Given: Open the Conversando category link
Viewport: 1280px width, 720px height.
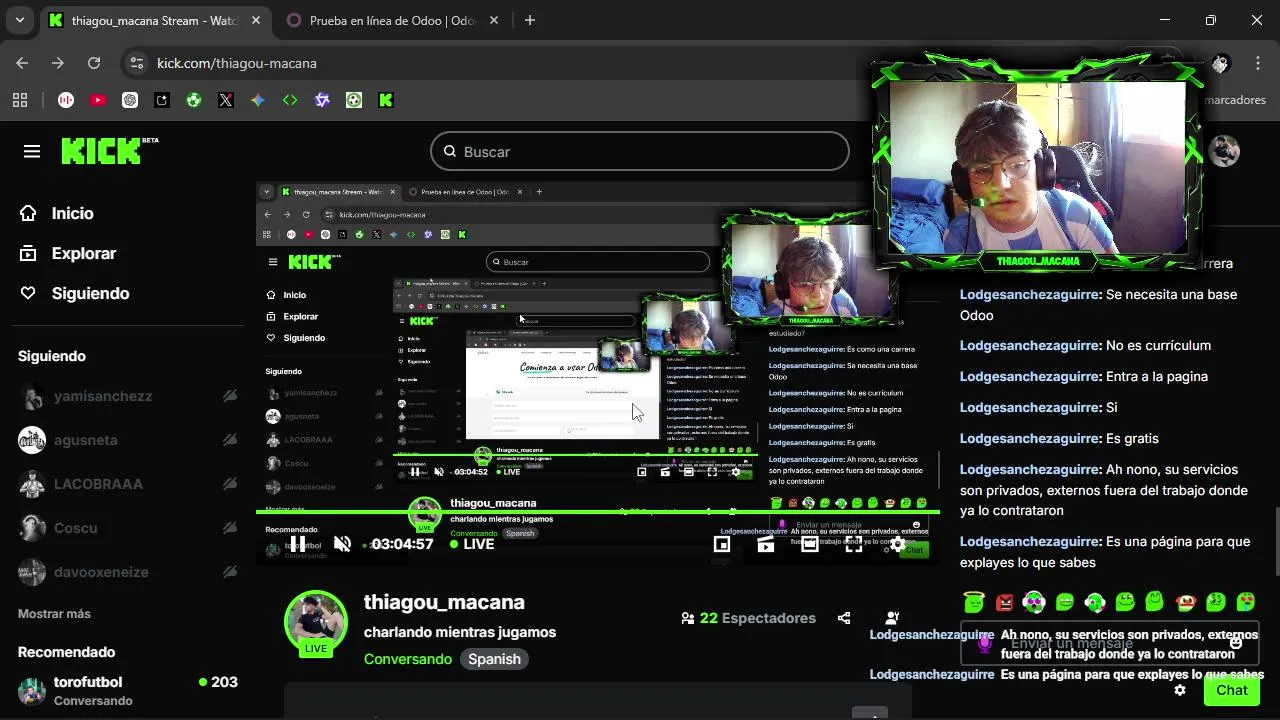Looking at the screenshot, I should pos(408,659).
